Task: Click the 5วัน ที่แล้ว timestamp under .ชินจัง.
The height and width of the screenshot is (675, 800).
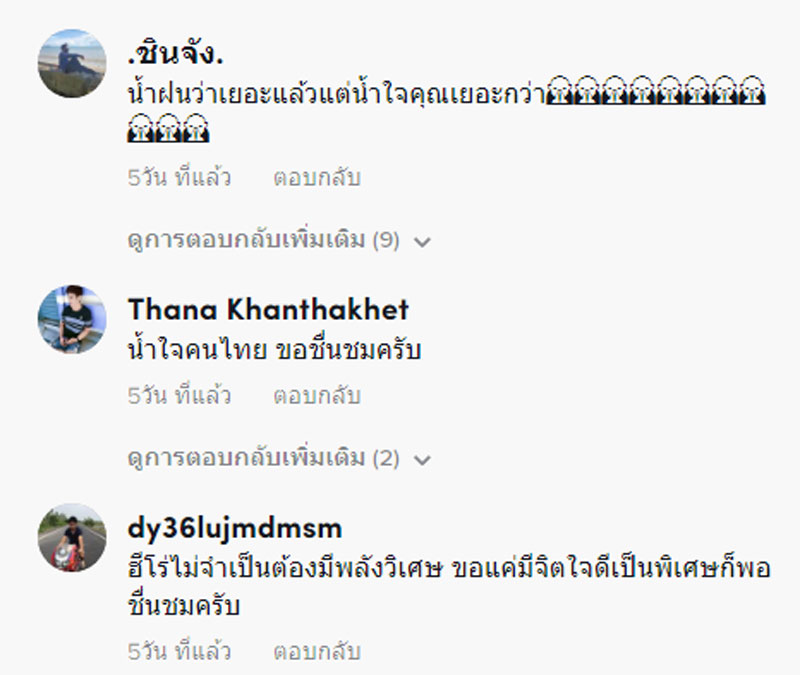Action: pyautogui.click(x=179, y=178)
